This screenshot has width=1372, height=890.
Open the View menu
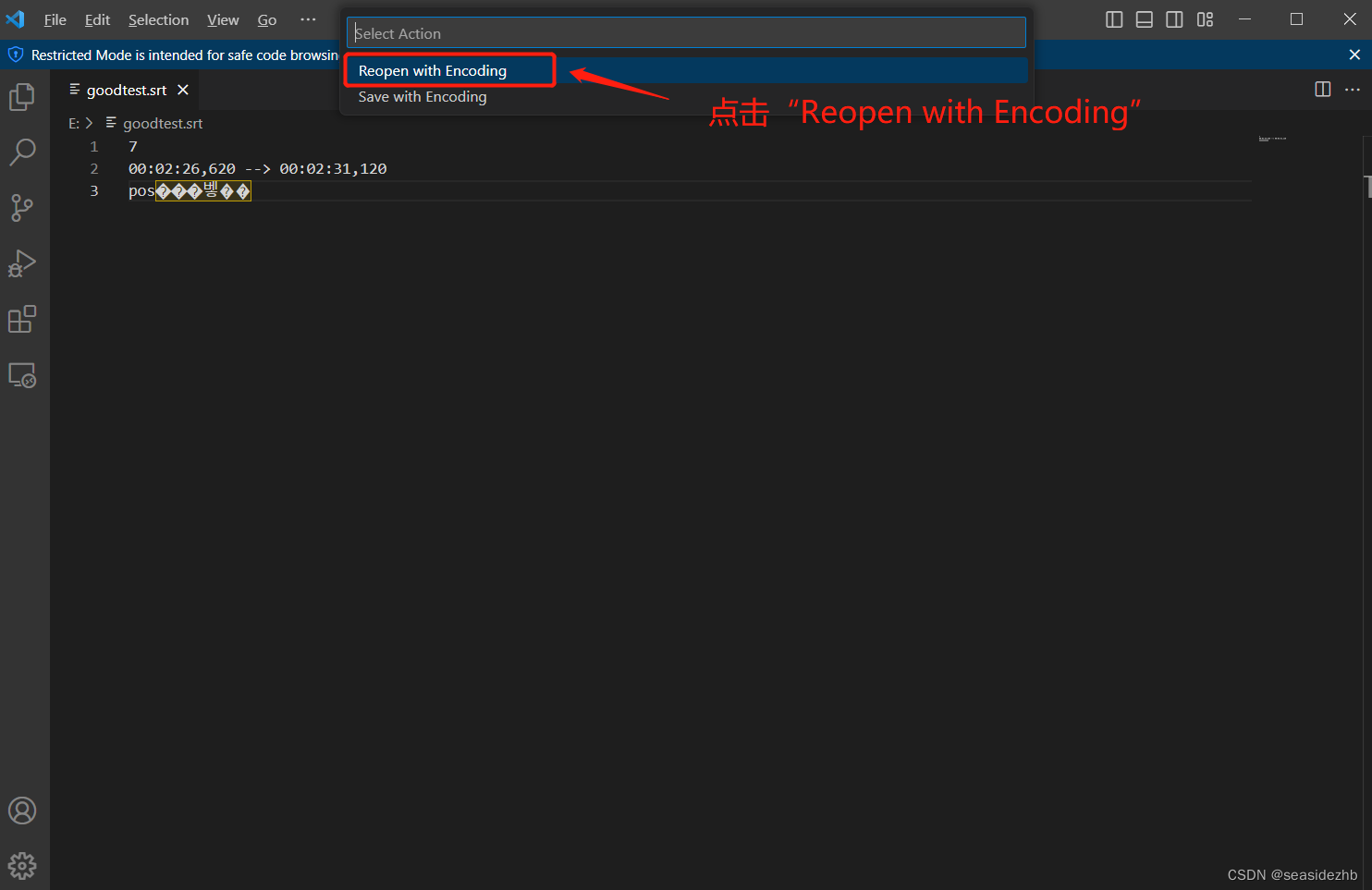pyautogui.click(x=223, y=19)
